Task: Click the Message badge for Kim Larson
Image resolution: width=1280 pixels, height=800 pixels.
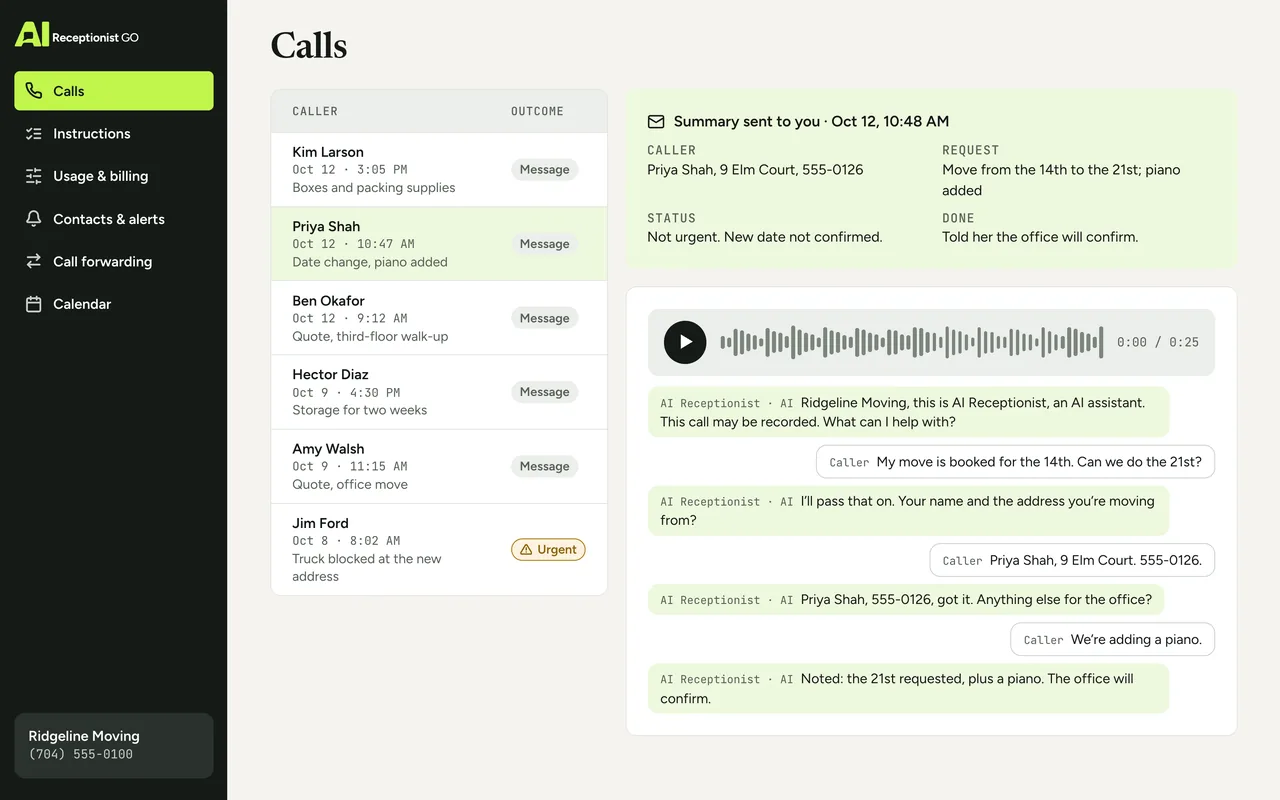Action: pyautogui.click(x=544, y=170)
